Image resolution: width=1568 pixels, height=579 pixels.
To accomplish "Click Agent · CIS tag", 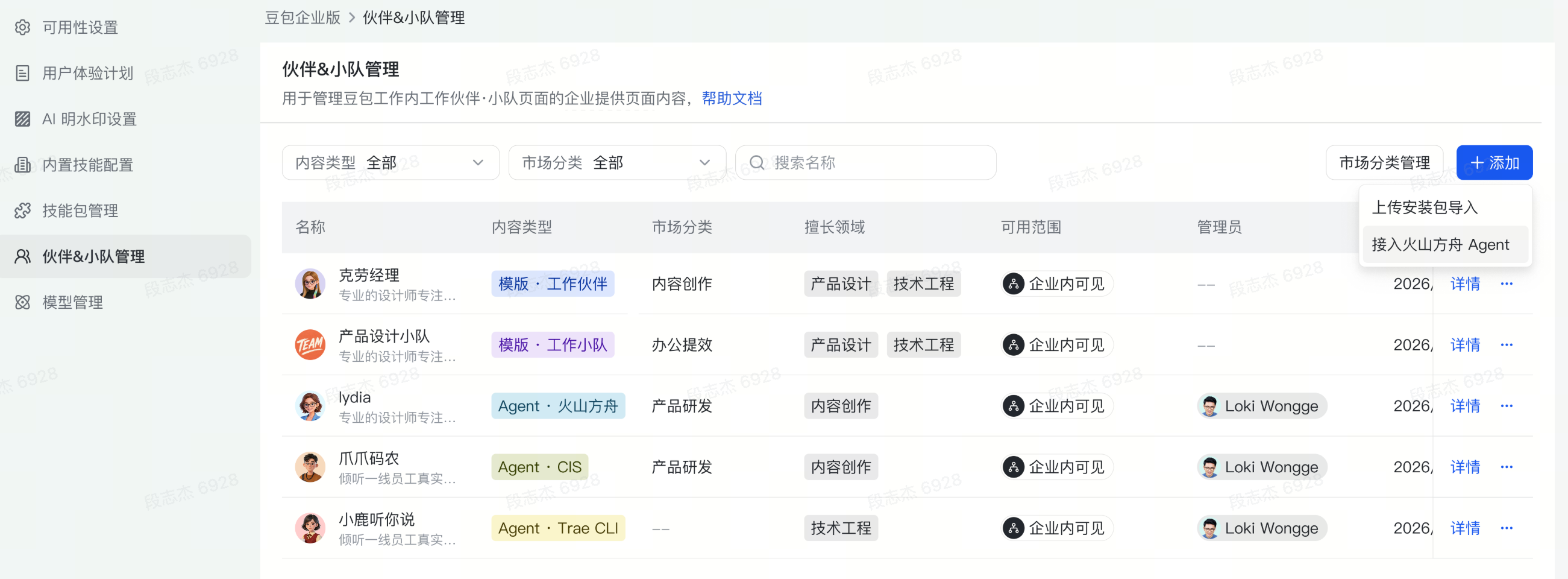I will (x=540, y=467).
